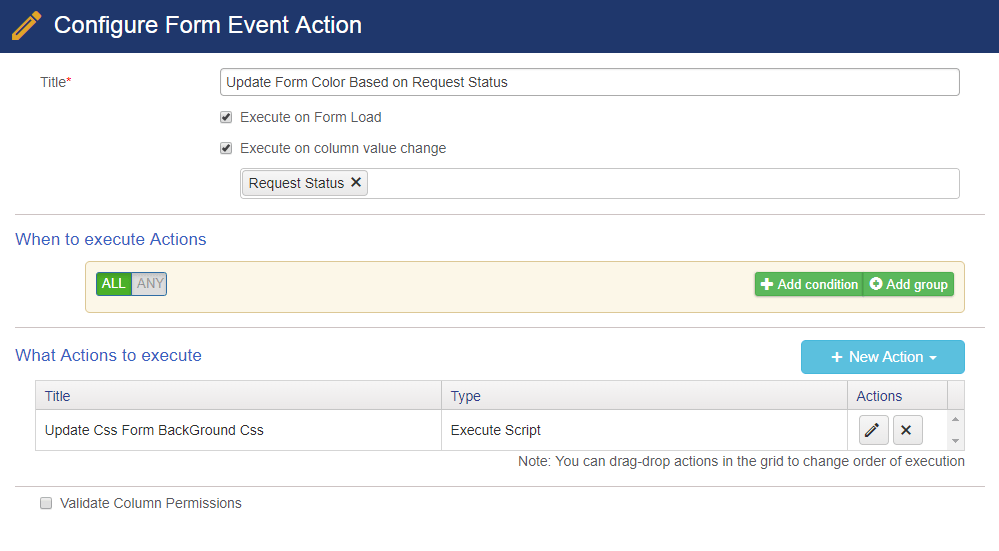
Task: Click the Title text field
Action: click(589, 82)
